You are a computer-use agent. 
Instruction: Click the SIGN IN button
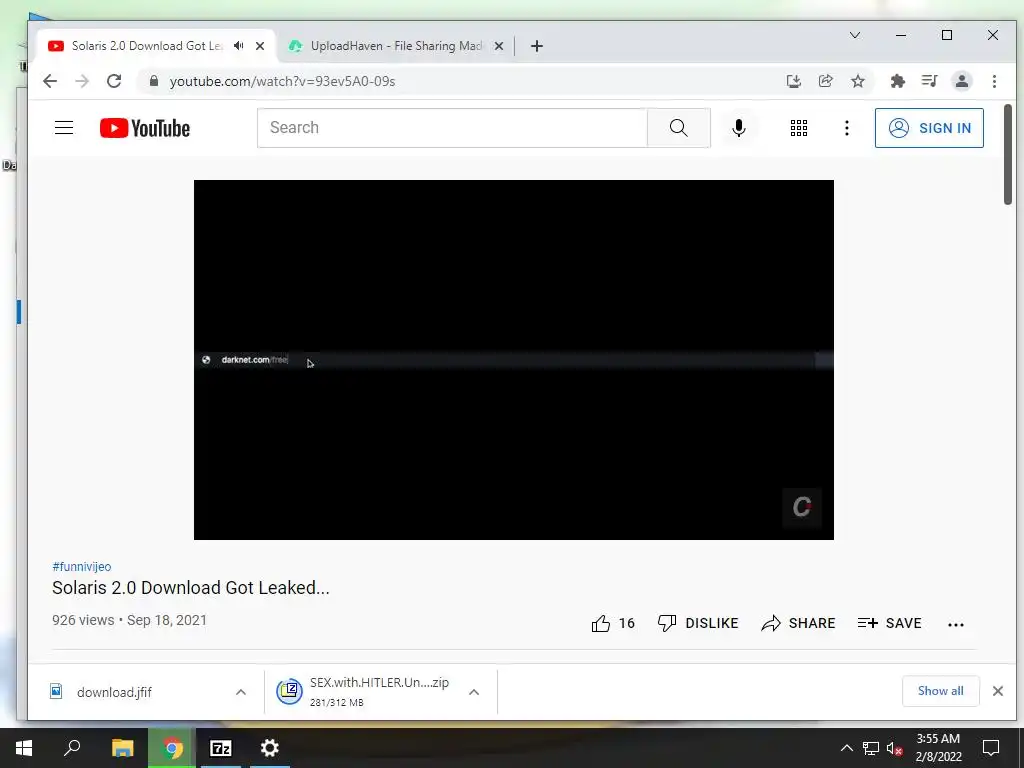point(929,128)
